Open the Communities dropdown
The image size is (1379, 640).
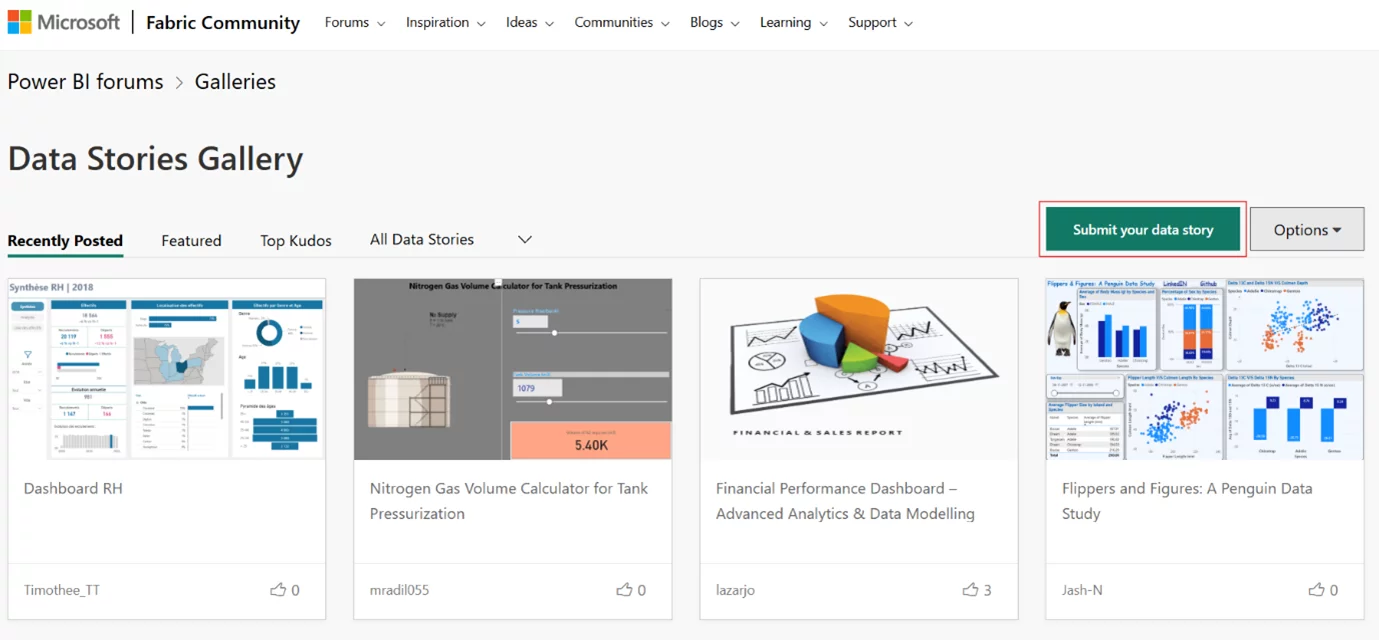[622, 22]
